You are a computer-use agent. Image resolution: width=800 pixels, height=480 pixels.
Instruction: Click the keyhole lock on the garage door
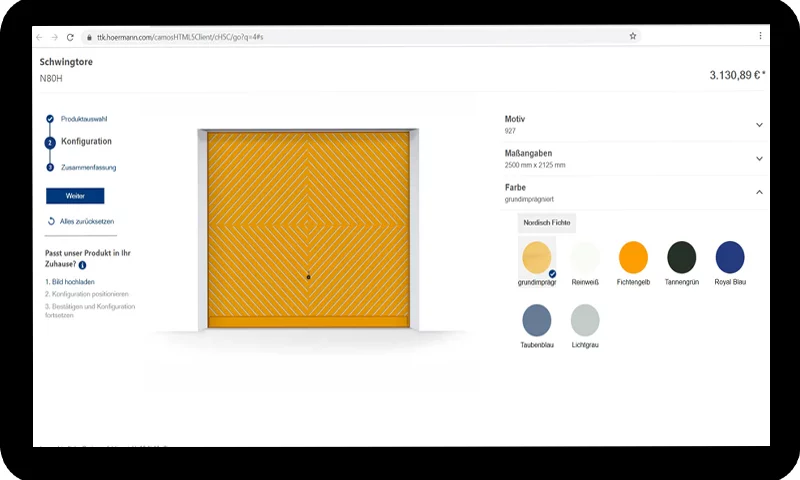click(310, 277)
